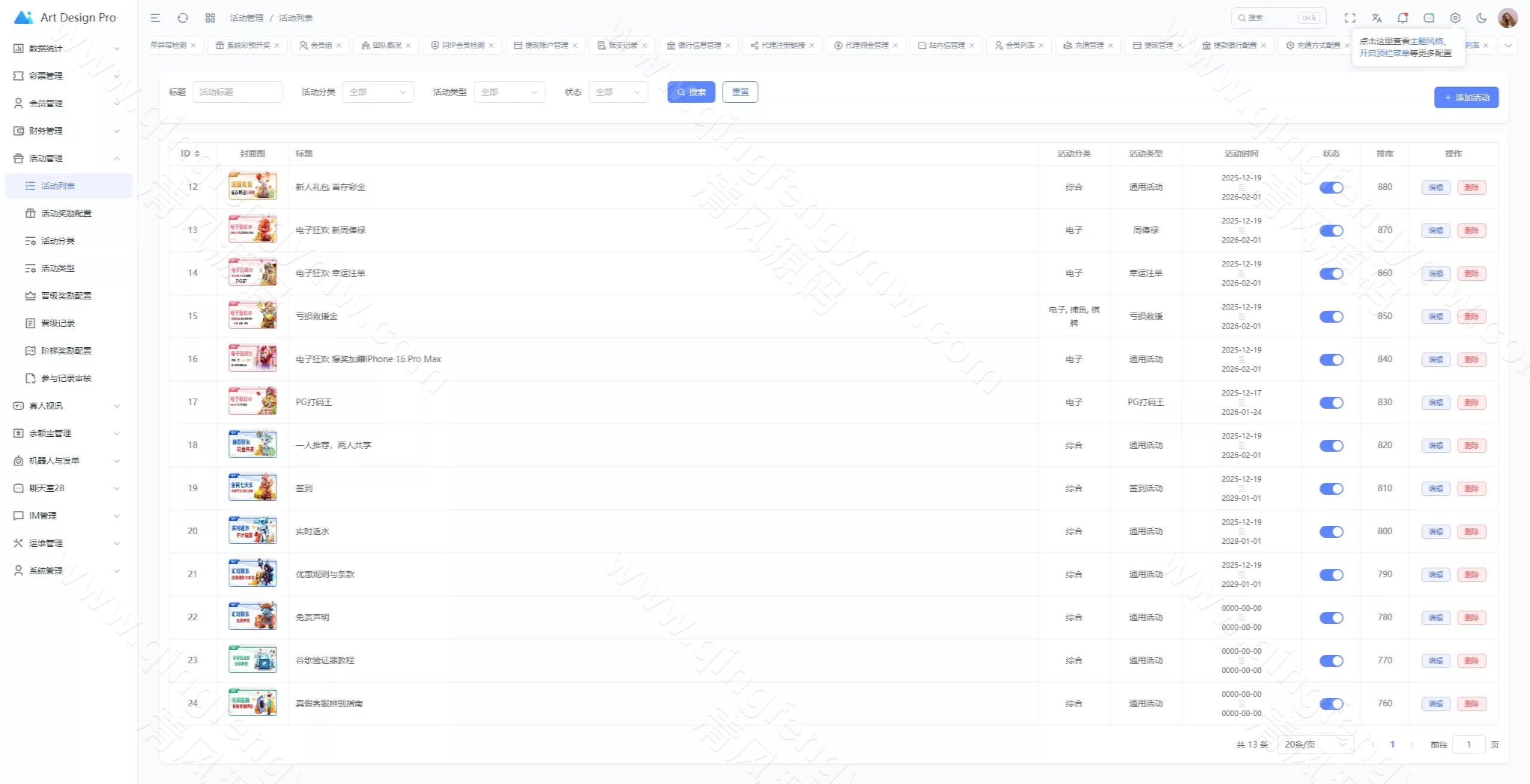Screen dimensions: 1530x784
Task: Disable status toggle for 新人礼包 首存彩金
Action: pyautogui.click(x=1331, y=188)
